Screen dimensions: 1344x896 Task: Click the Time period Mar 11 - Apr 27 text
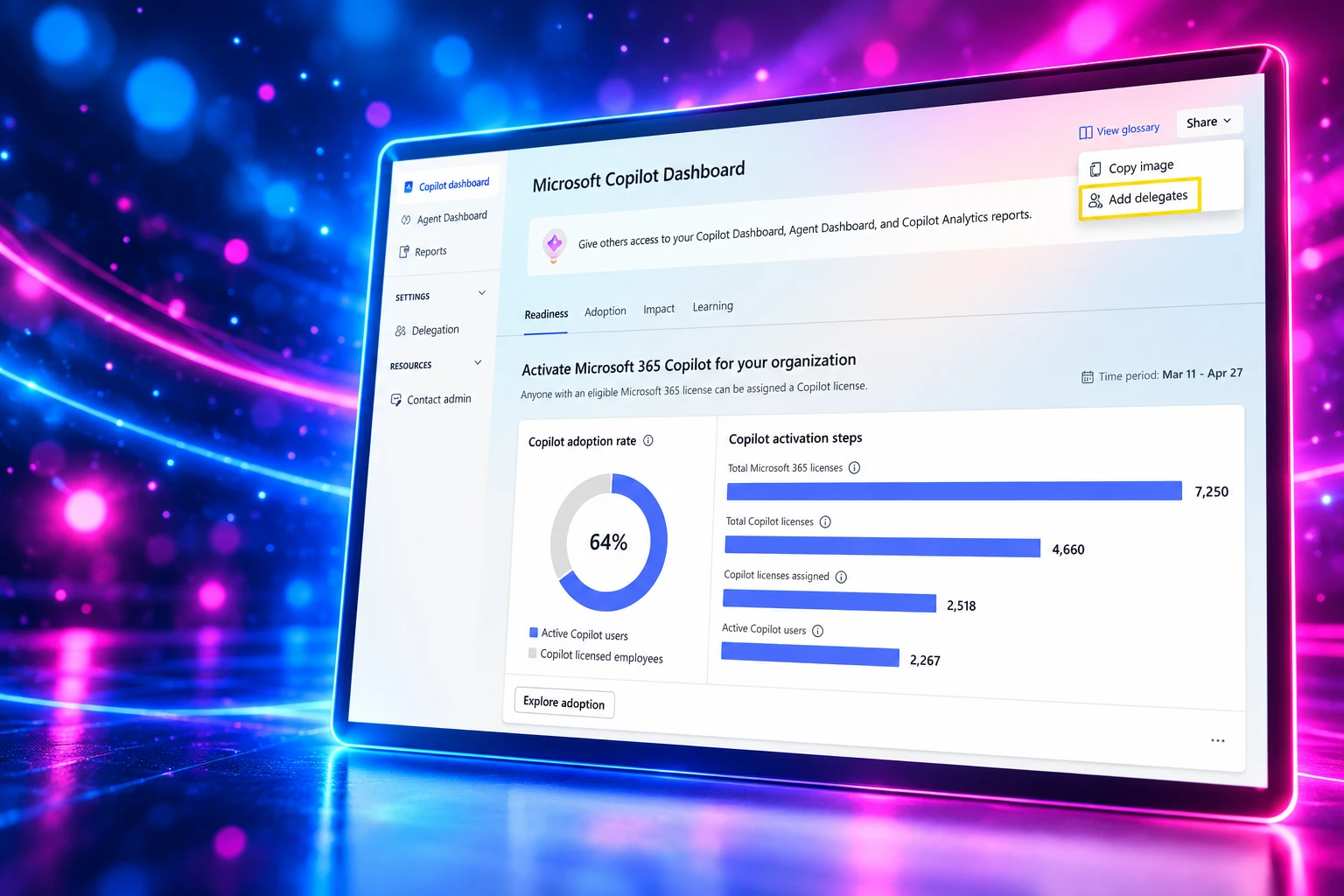(1171, 374)
